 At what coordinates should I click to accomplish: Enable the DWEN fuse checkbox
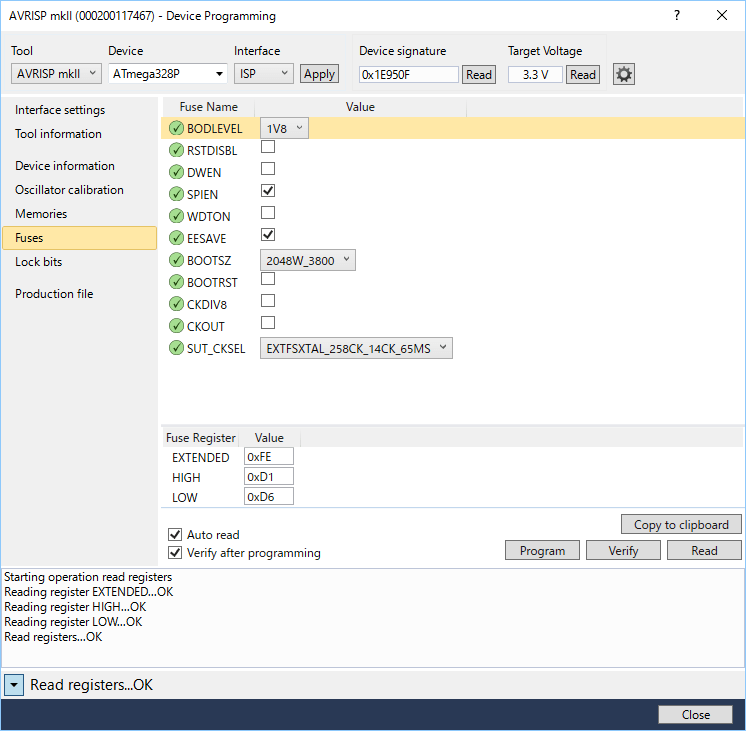point(268,168)
